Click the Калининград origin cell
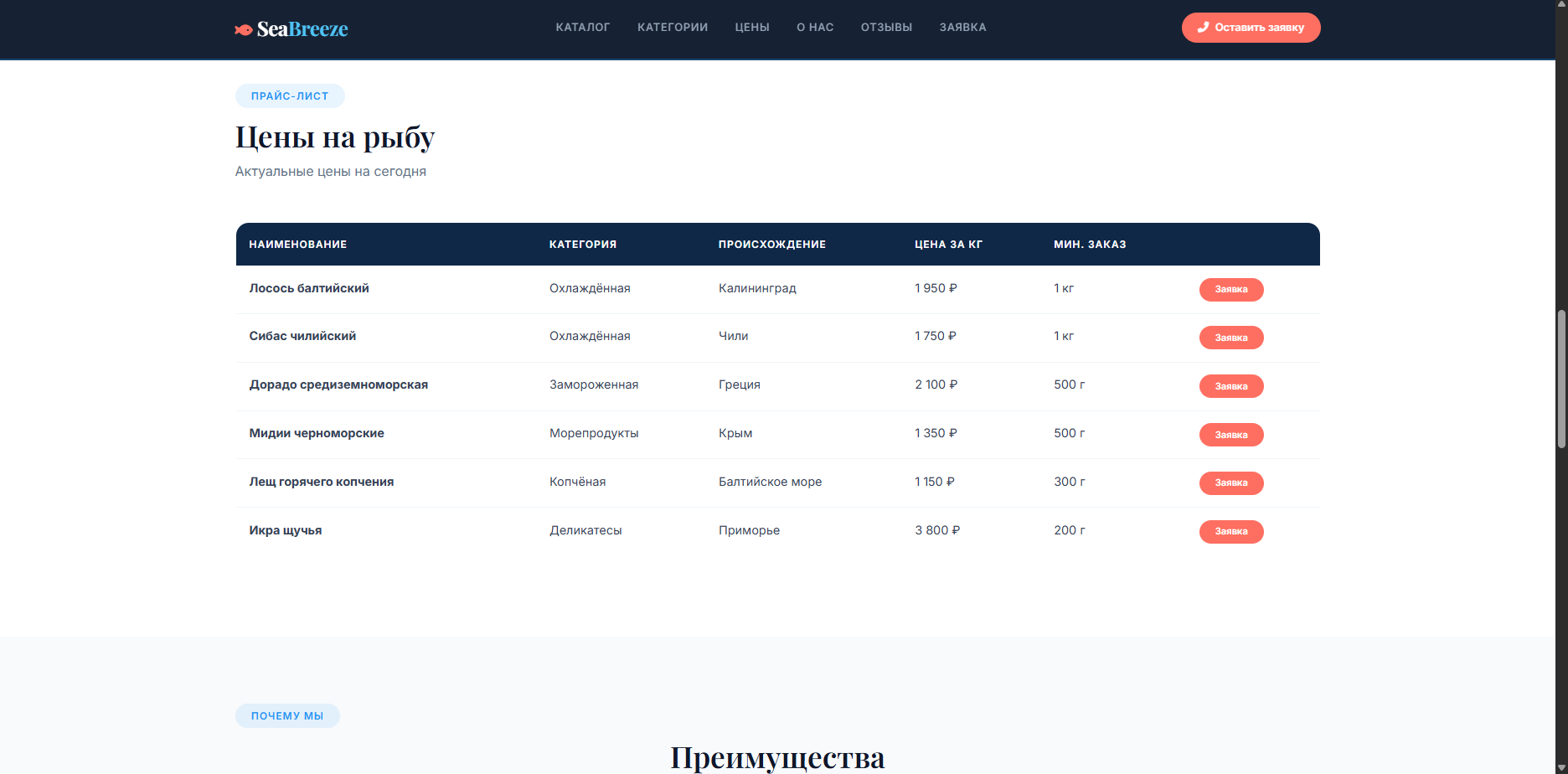The image size is (1568, 774). point(757,288)
